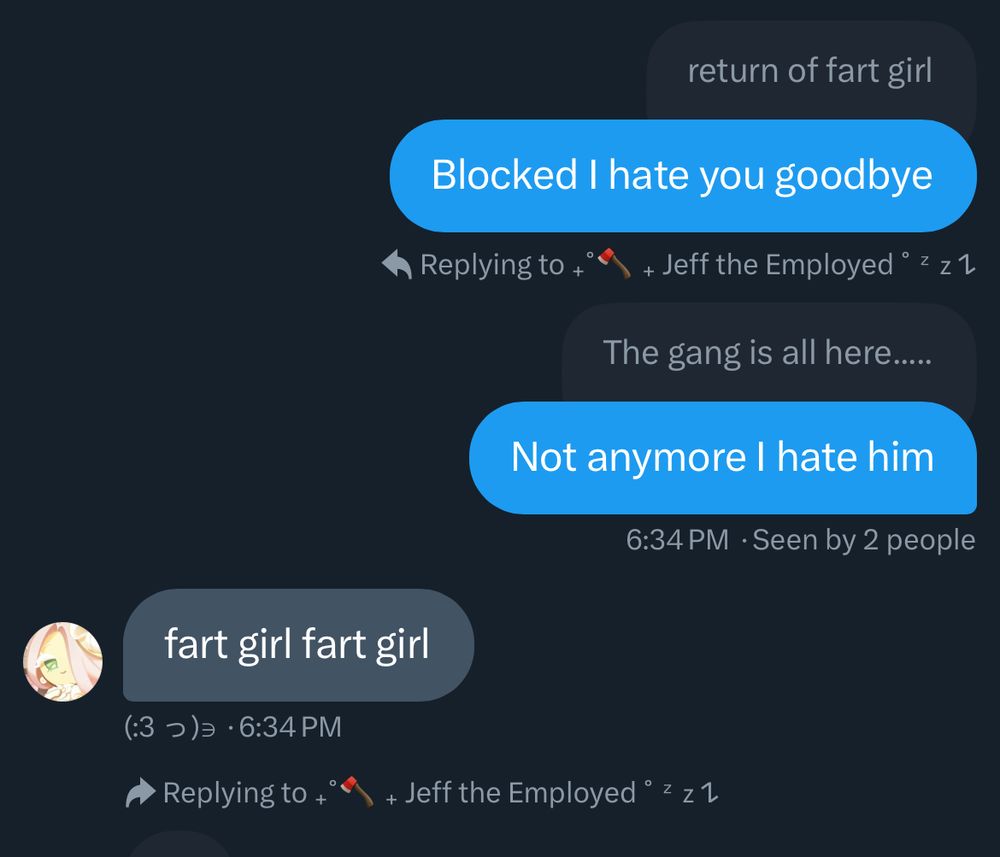Click 'Jeff the Employed' name in the lower reply line
Image resolution: width=1000 pixels, height=857 pixels.
(x=520, y=793)
